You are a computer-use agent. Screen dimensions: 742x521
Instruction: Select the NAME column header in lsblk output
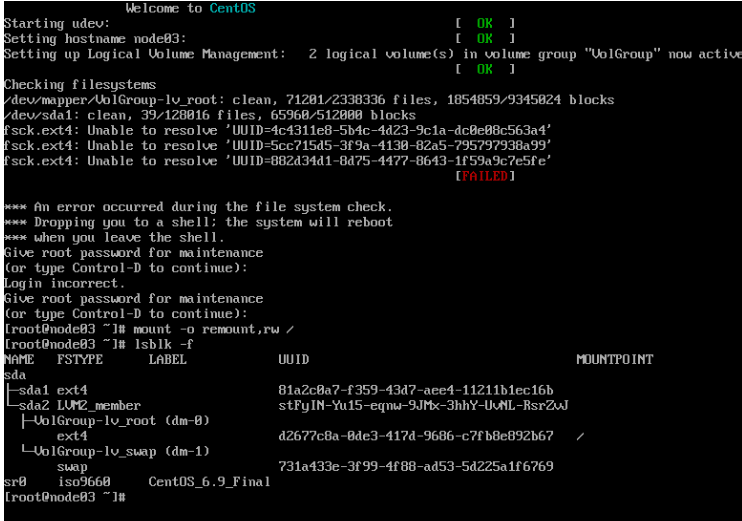[x=19, y=359]
